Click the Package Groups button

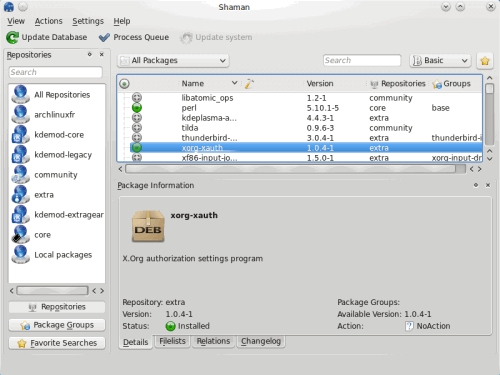click(x=57, y=325)
